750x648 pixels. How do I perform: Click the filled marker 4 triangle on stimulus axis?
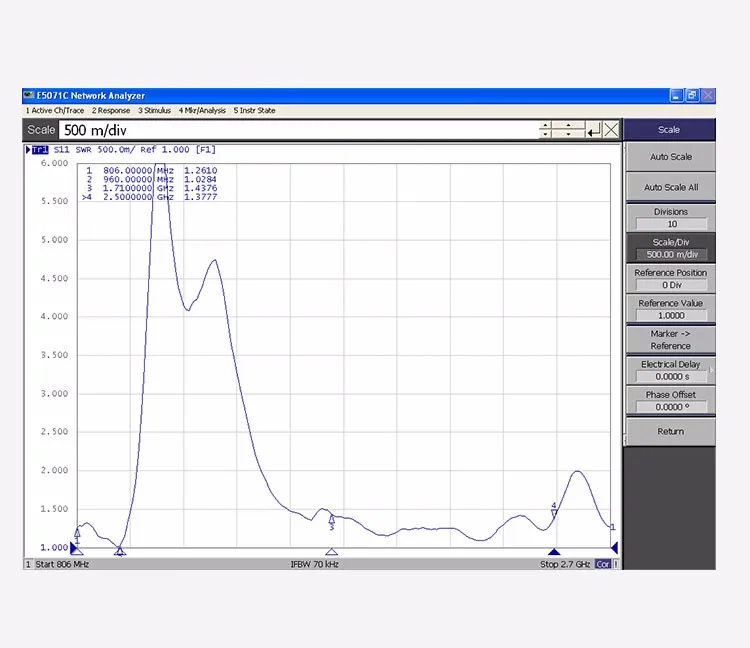[553, 552]
